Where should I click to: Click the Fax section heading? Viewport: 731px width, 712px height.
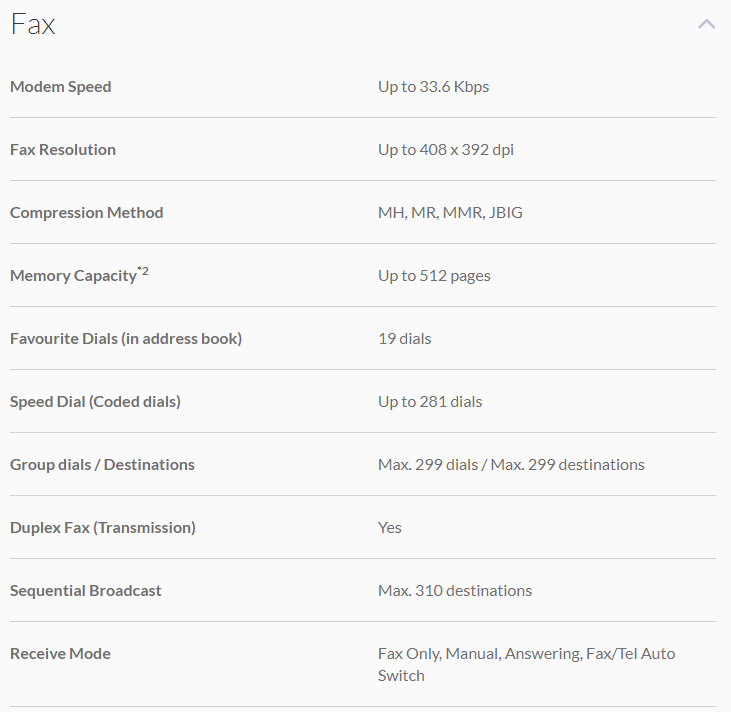pyautogui.click(x=33, y=25)
